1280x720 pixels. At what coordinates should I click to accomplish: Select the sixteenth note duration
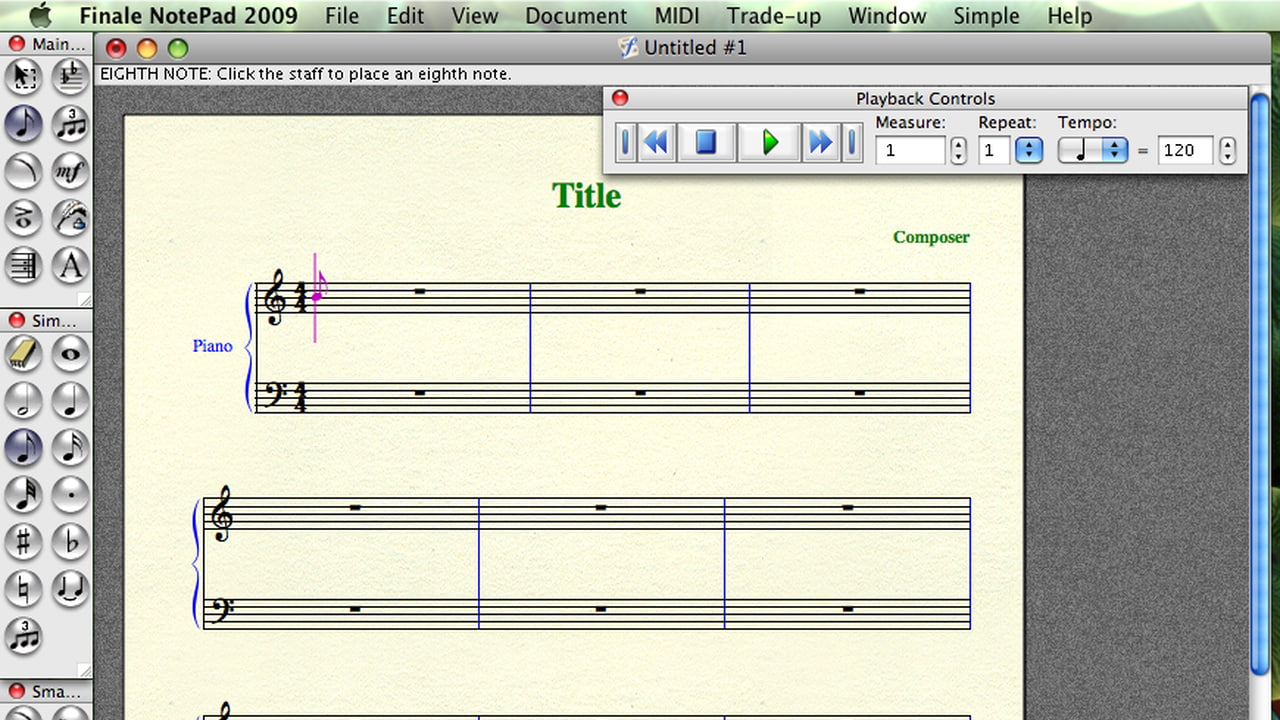pos(70,447)
